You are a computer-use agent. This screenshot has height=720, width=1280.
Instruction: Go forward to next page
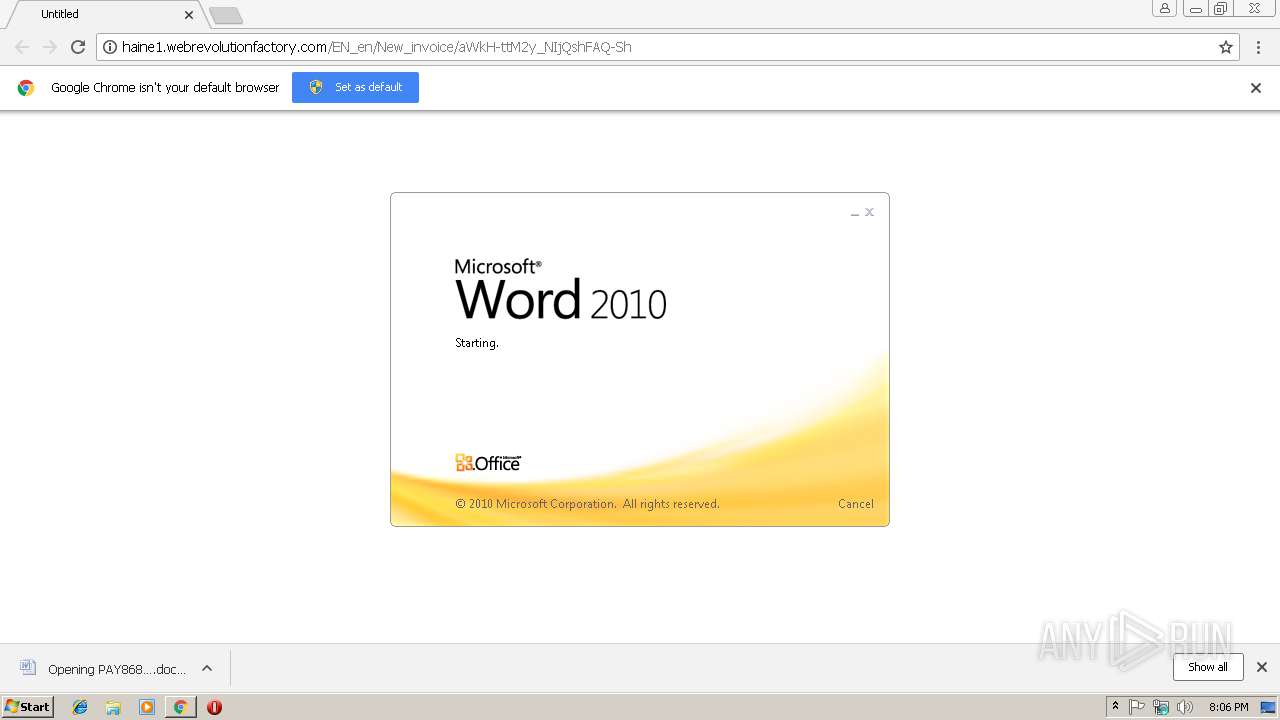50,47
